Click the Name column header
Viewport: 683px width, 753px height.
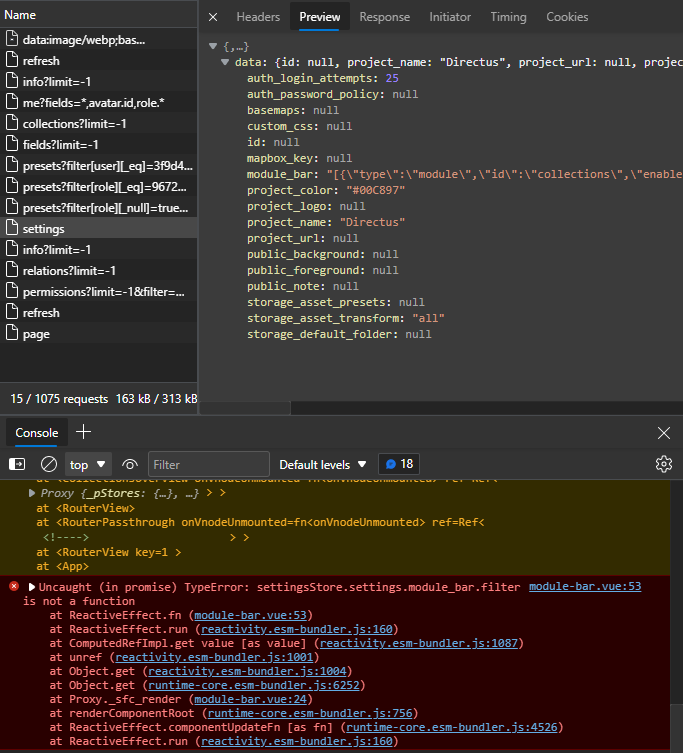(x=98, y=15)
